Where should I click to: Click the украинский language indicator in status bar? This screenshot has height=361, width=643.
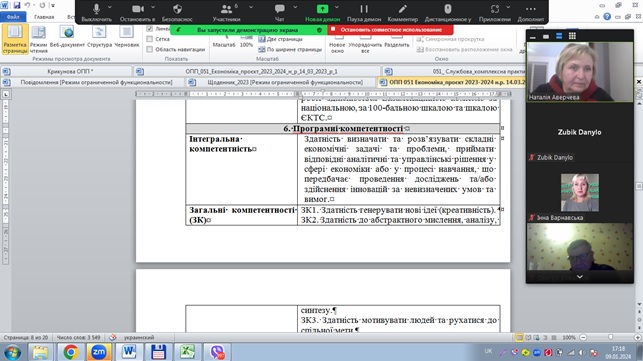[139, 337]
